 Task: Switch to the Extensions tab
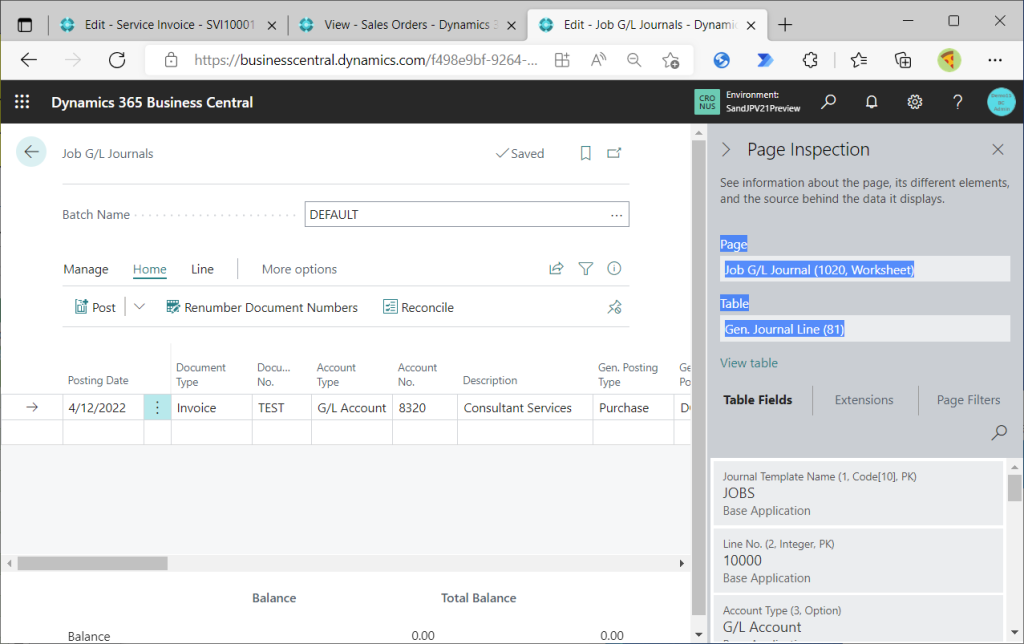[864, 400]
